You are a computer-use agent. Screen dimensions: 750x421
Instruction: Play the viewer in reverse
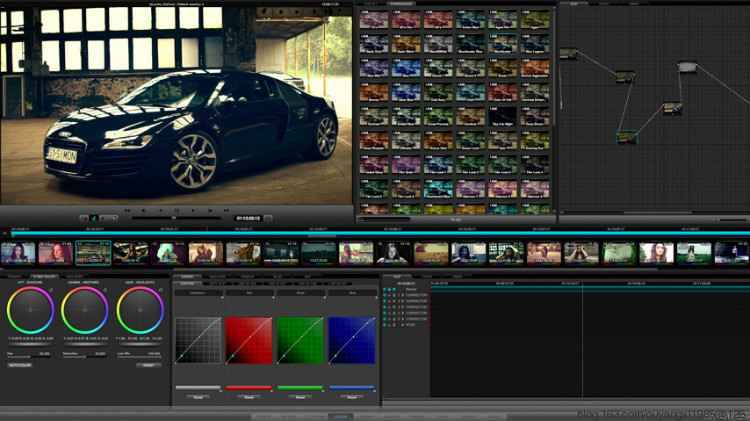pos(160,210)
